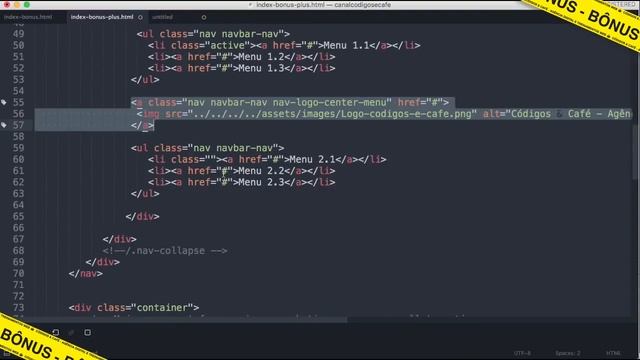Click the "Menu 2.3" text on line 62
This screenshot has width=640, height=360.
pos(262,182)
